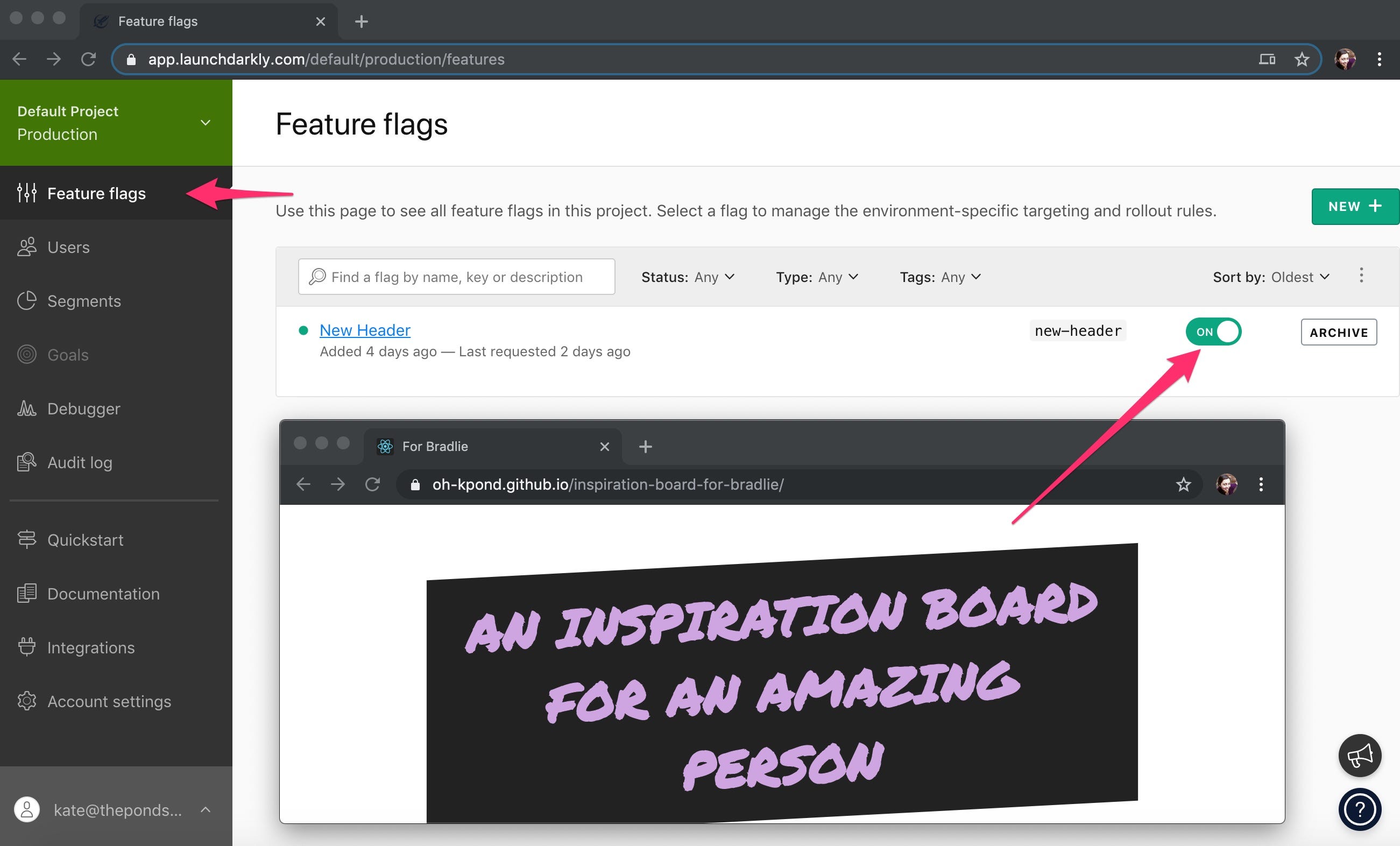Open the Goals panel
The image size is (1400, 846).
(68, 355)
